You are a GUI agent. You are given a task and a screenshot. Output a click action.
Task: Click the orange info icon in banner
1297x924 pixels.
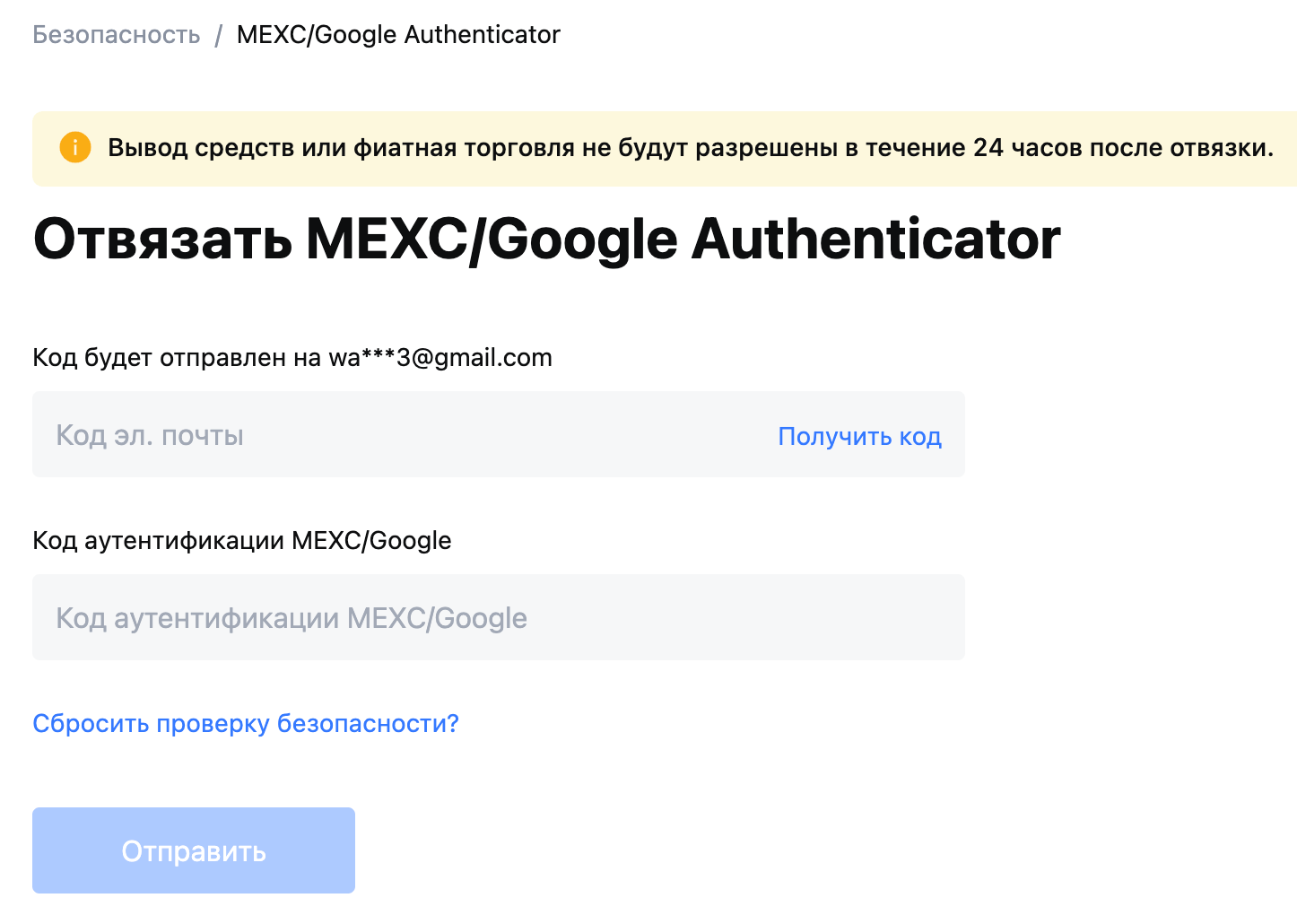75,147
